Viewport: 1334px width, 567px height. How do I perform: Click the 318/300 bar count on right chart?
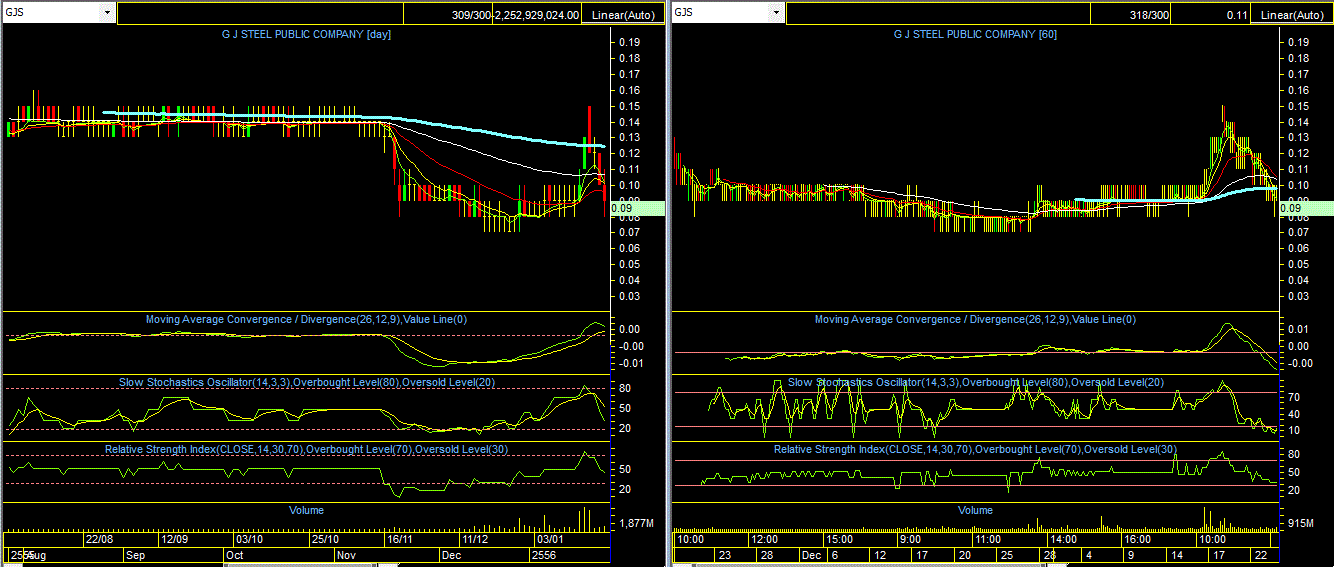click(x=1147, y=15)
